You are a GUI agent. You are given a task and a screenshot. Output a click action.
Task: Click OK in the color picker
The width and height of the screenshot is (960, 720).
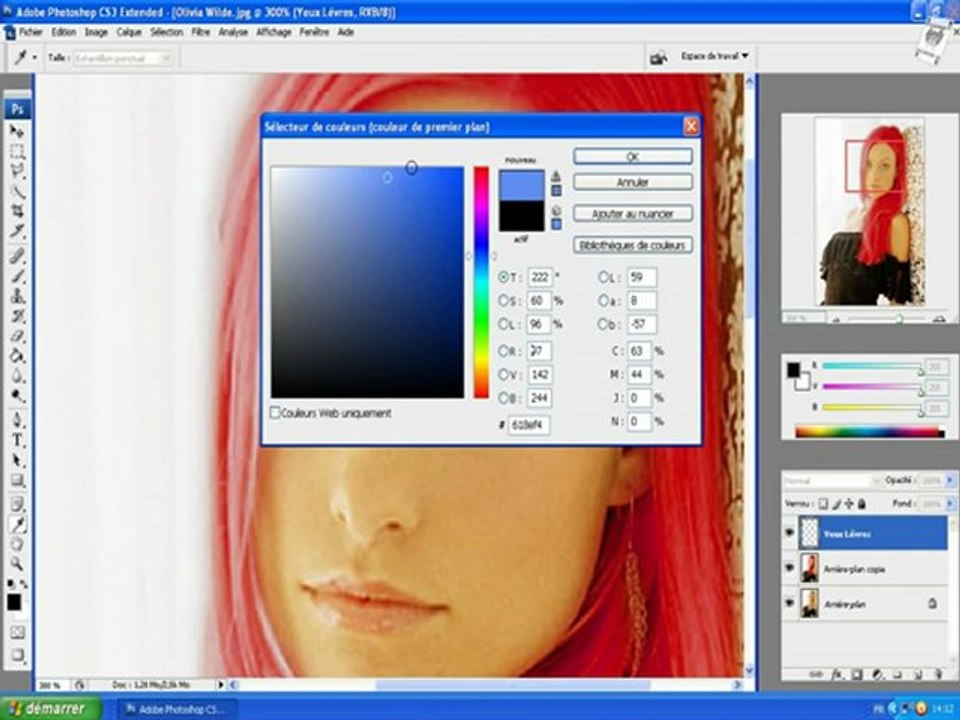[x=633, y=157]
